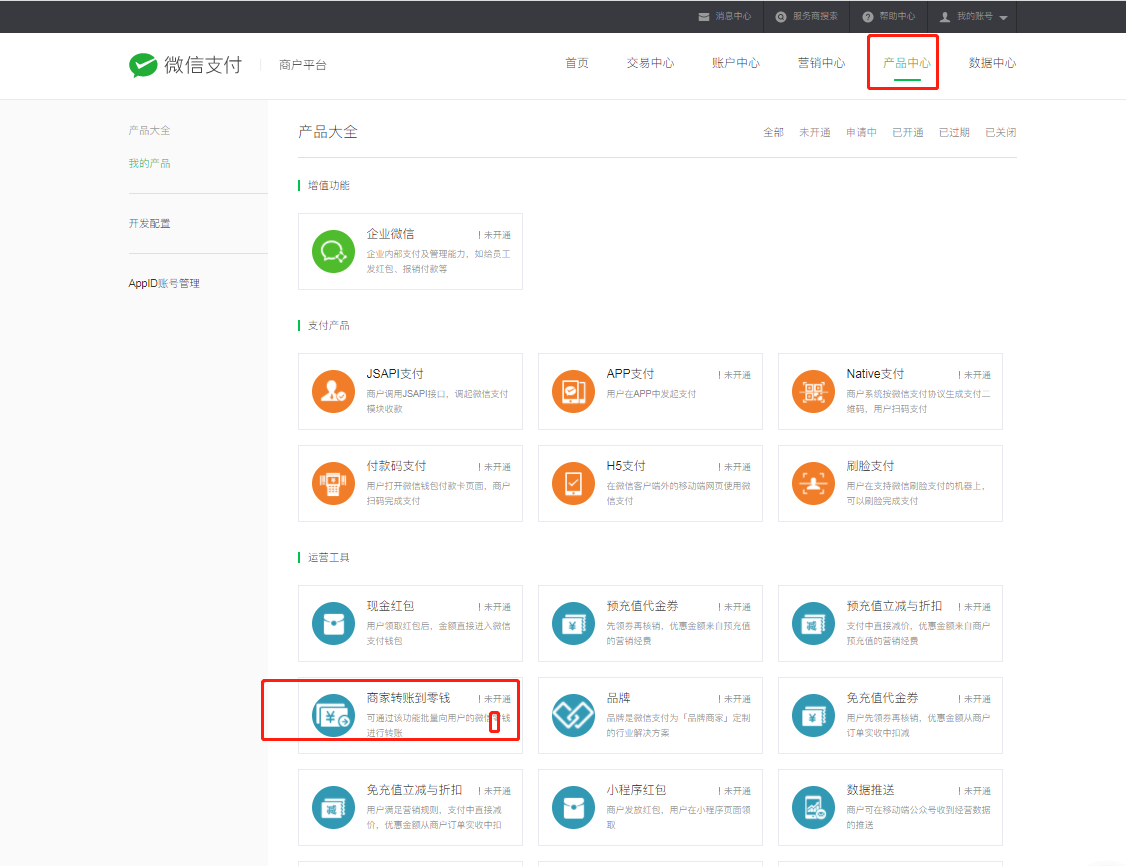Image resolution: width=1126 pixels, height=866 pixels.
Task: Go to the 交易中心 navigation tab
Action: click(650, 63)
